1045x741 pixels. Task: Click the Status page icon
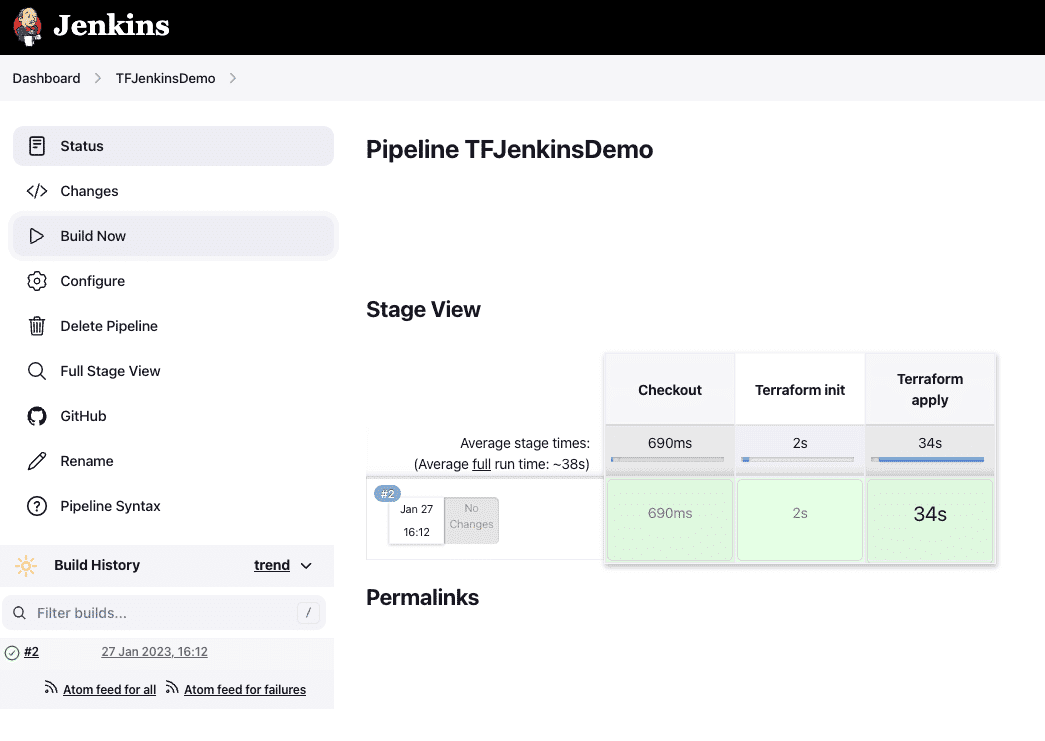[37, 146]
